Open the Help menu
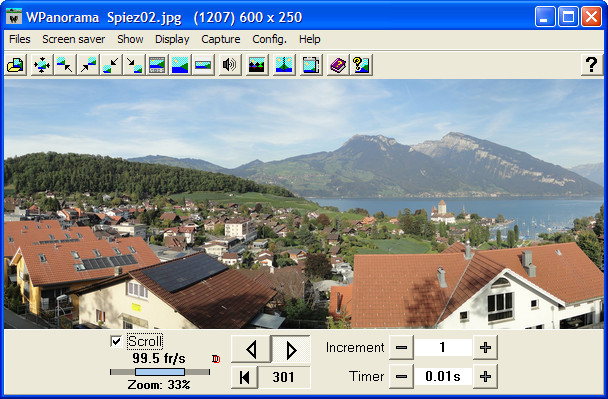This screenshot has width=608, height=399. point(309,39)
